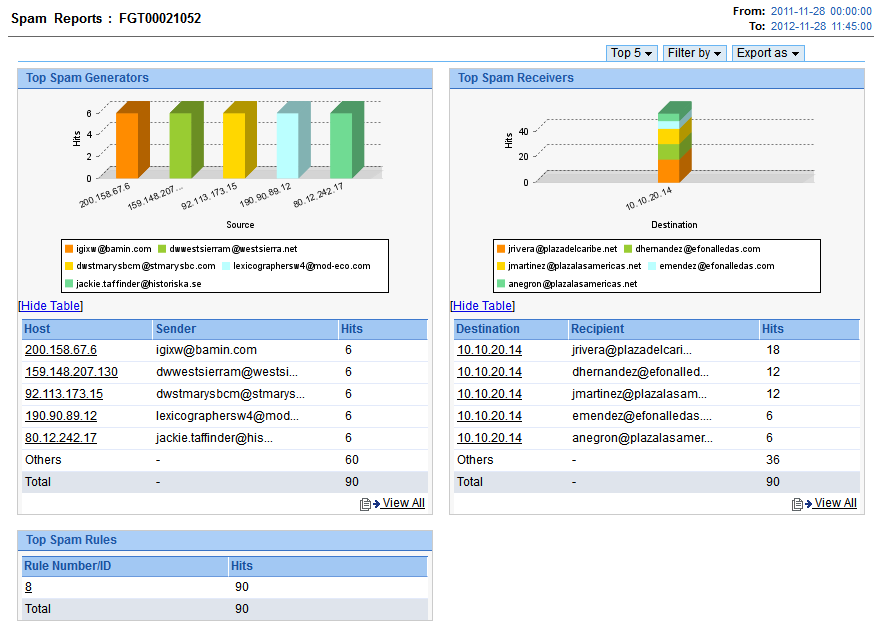Click the orange igixw@bamin.com legend swatch
Screen dimensions: 880x642
(69, 249)
